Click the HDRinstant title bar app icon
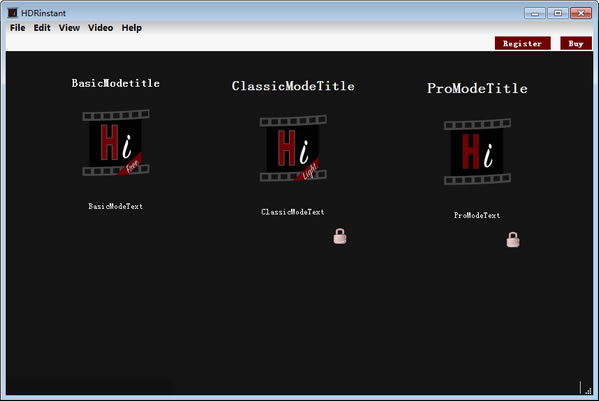 [13, 13]
